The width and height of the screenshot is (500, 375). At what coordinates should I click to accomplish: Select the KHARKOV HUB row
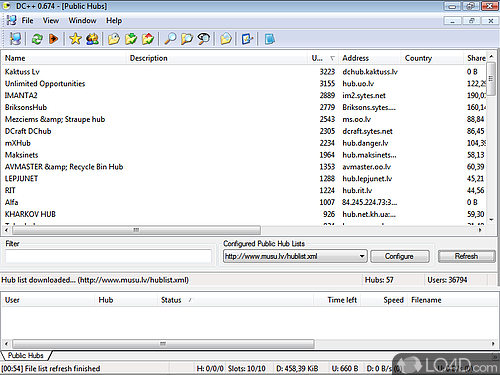click(x=244, y=214)
